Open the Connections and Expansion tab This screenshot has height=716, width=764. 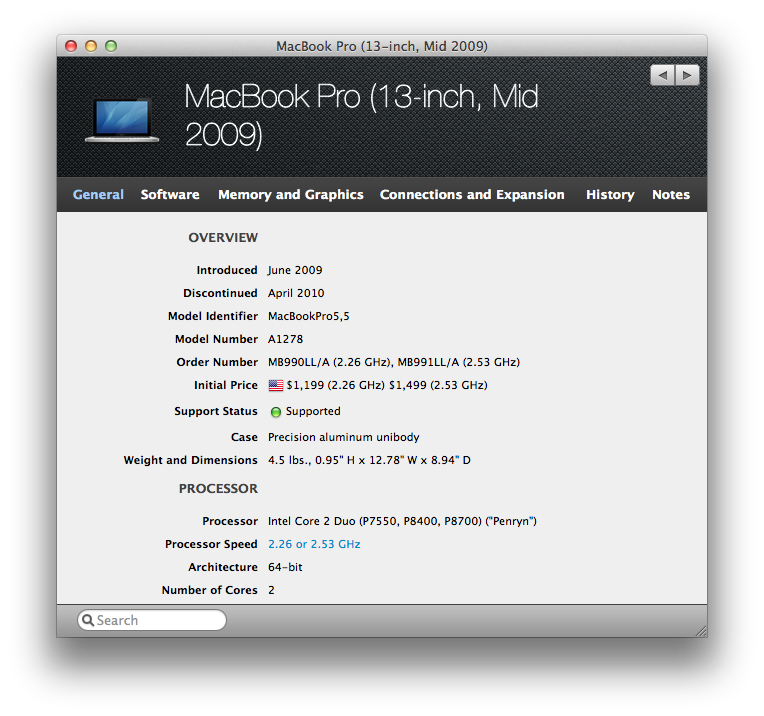pyautogui.click(x=472, y=194)
